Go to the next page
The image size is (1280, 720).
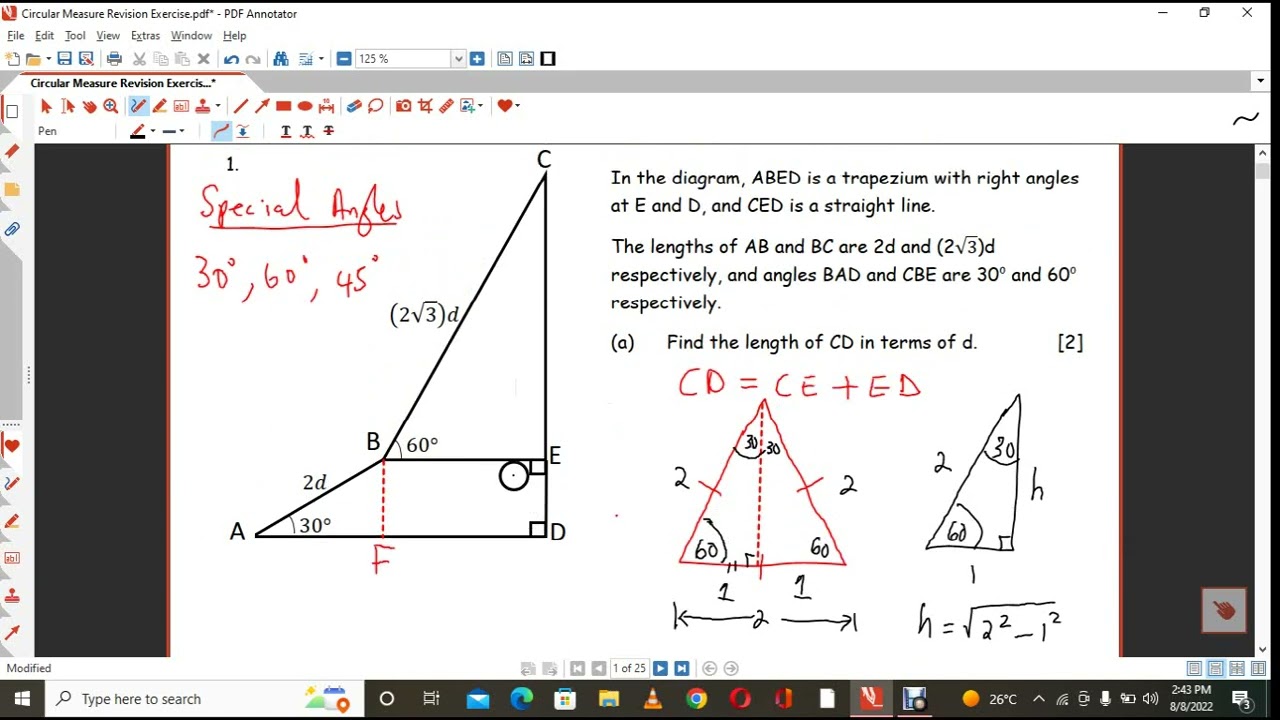660,668
